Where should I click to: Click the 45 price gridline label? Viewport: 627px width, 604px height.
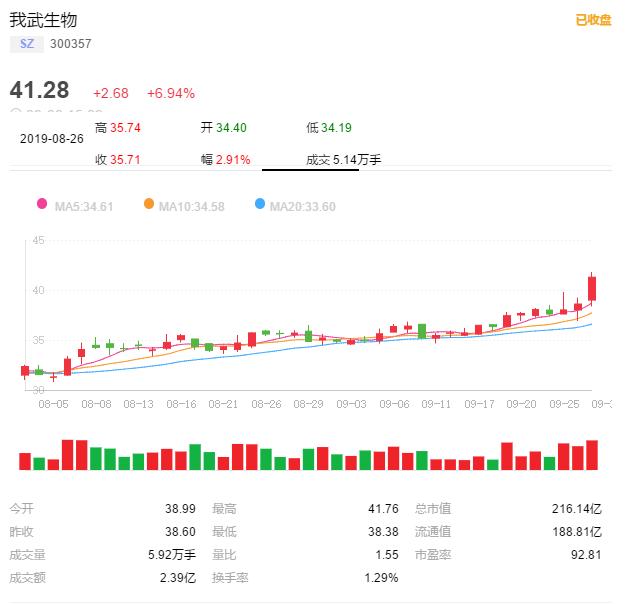click(x=40, y=240)
